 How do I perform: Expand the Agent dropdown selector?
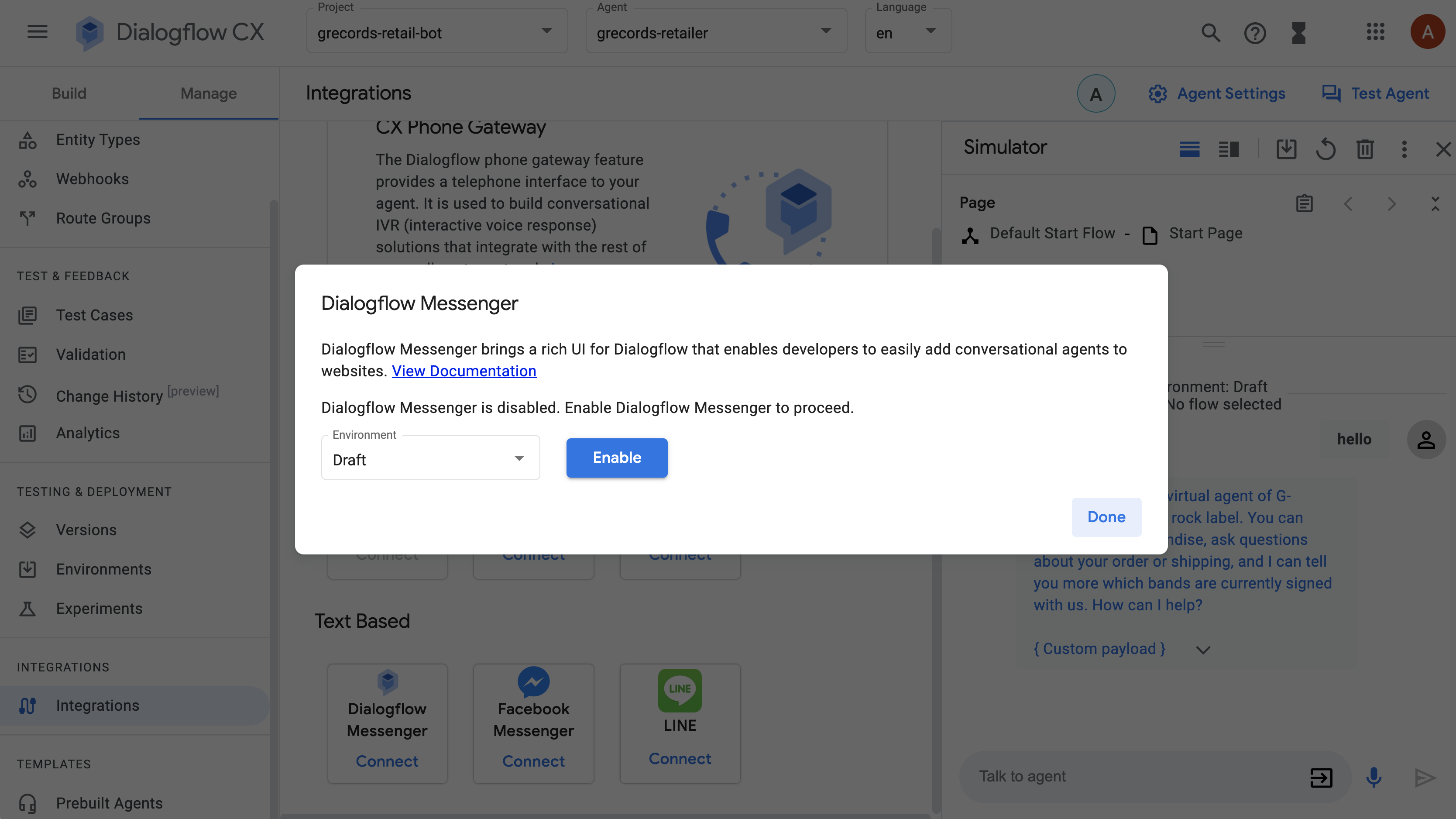tap(824, 32)
